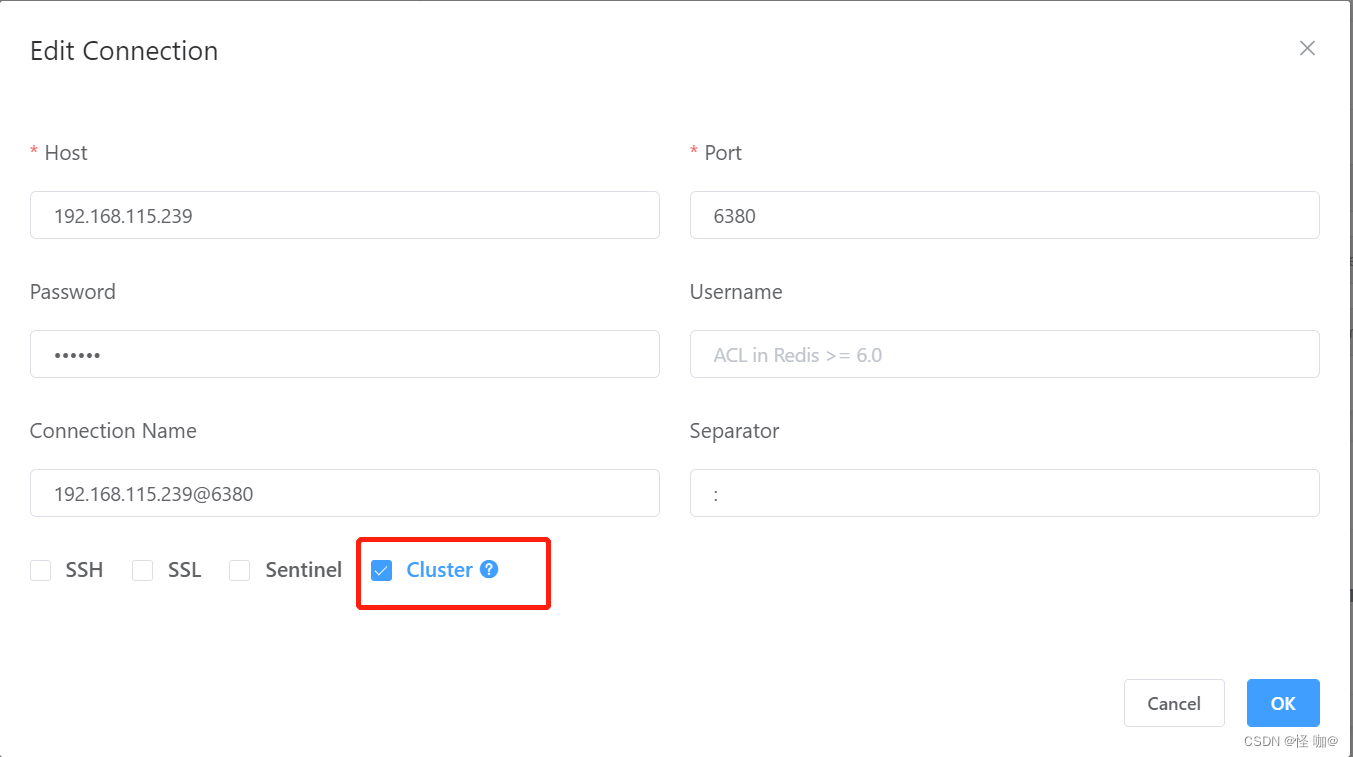The image size is (1353, 757).
Task: Click into the Host address field
Action: 344,215
